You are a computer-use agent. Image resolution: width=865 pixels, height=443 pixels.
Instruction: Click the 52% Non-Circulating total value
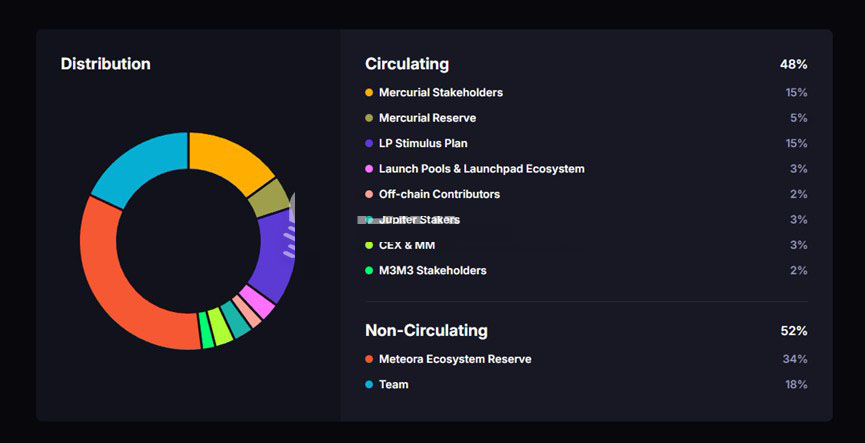click(x=794, y=331)
